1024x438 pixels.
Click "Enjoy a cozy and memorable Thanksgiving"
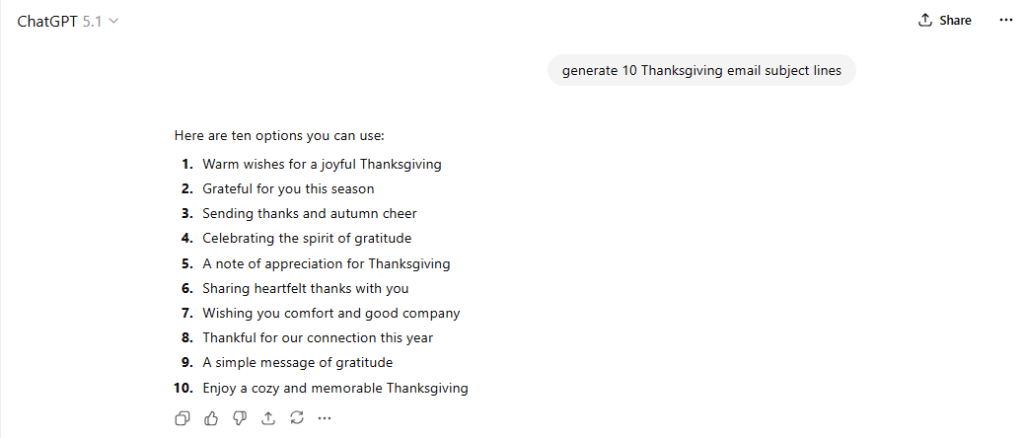(x=335, y=388)
